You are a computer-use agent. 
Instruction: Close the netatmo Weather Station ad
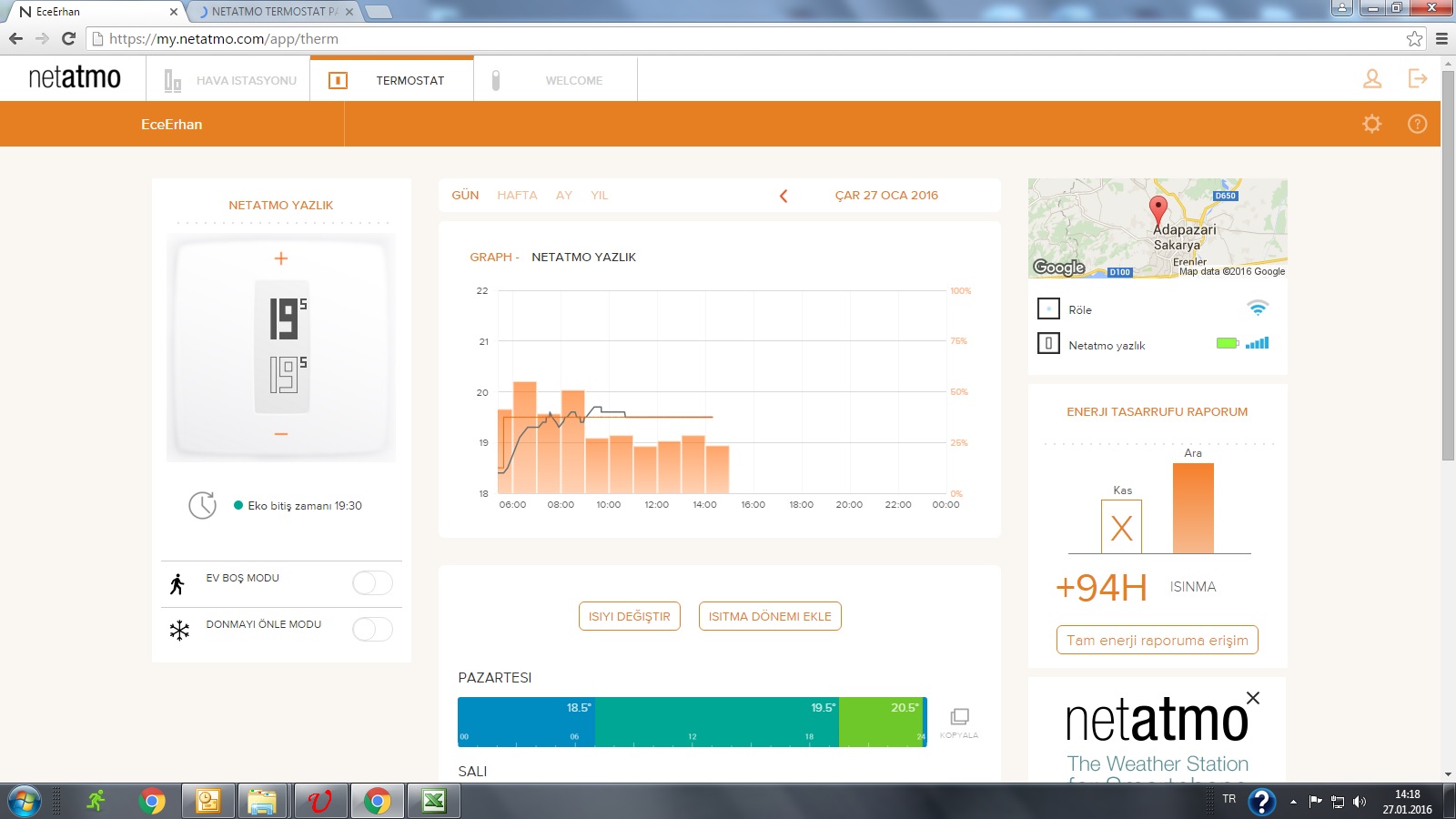click(x=1253, y=698)
